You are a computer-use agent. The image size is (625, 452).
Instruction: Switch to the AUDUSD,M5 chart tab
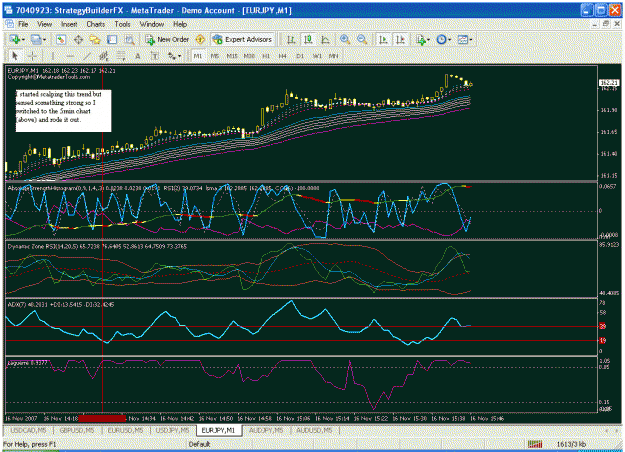[314, 430]
